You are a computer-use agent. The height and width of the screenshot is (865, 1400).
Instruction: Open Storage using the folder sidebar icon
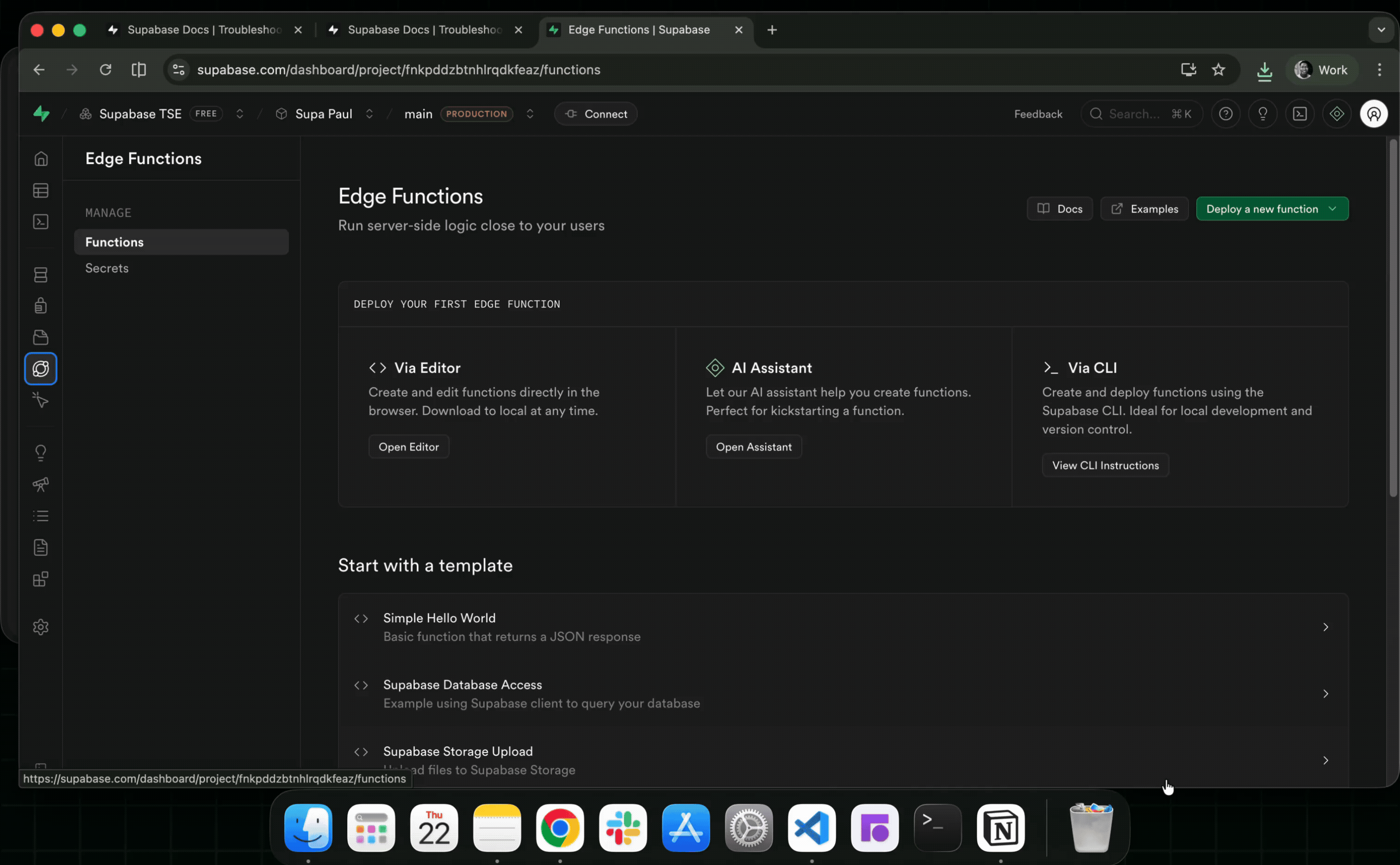(x=41, y=337)
